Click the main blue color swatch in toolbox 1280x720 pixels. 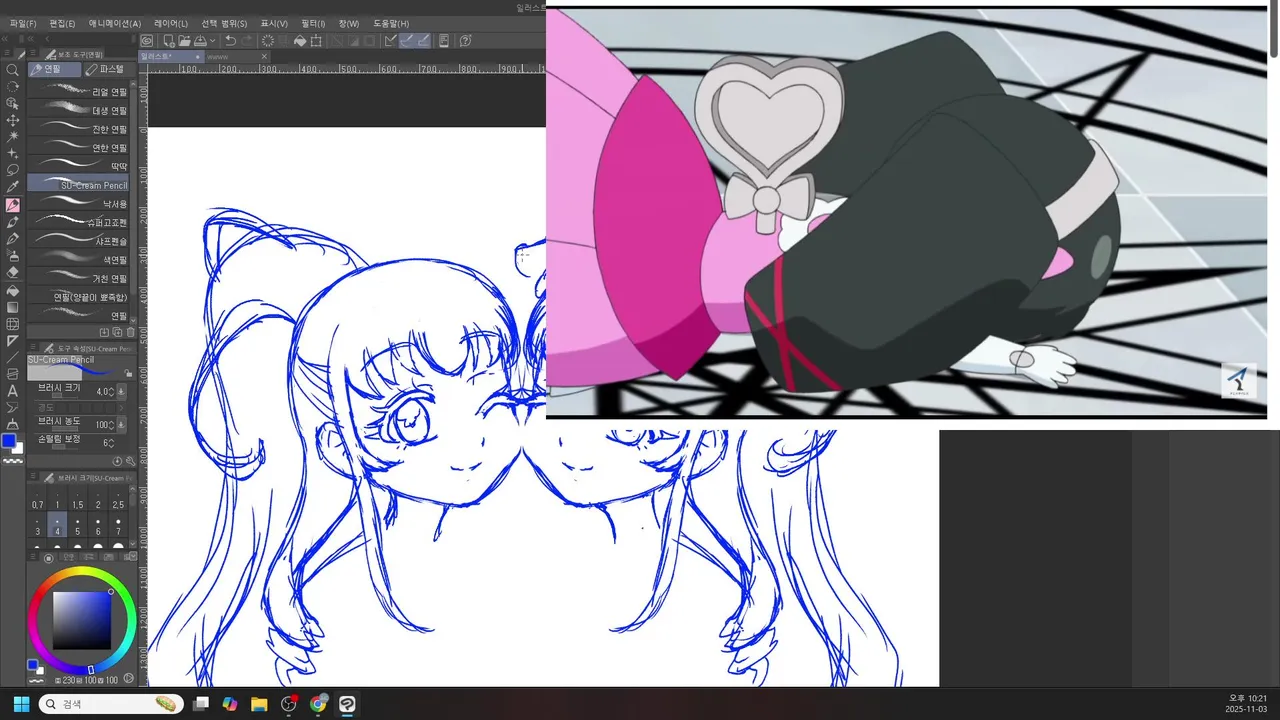click(9, 441)
